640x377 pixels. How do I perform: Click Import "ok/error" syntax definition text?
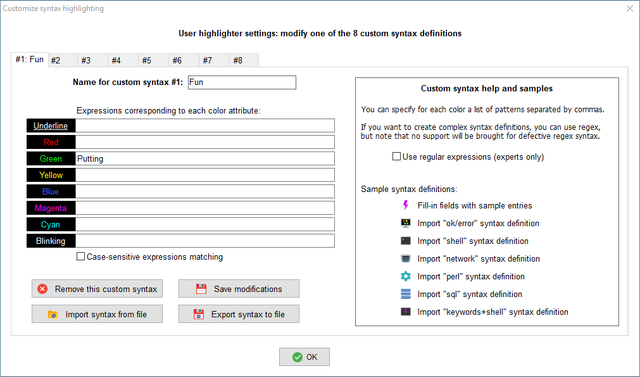click(x=478, y=223)
